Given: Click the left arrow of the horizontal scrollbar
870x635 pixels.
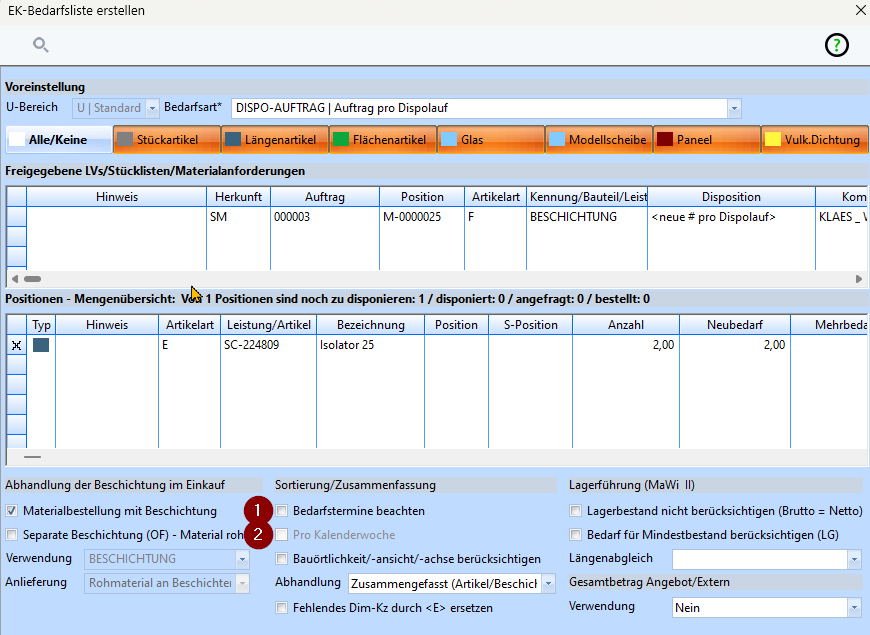Looking at the screenshot, I should [15, 279].
